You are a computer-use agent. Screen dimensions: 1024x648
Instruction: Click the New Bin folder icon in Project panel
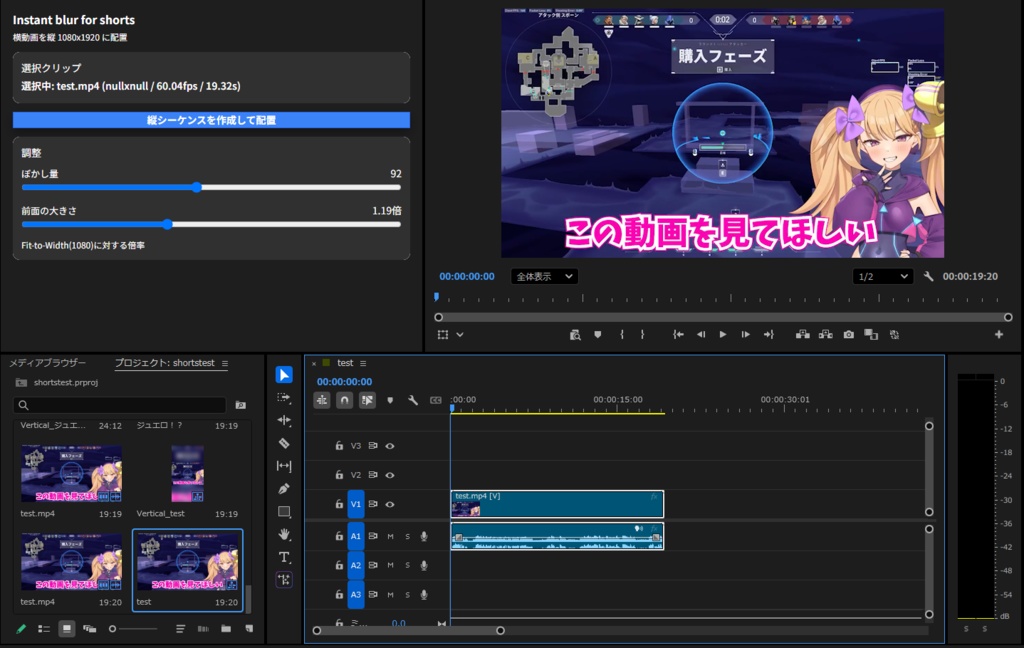tap(226, 629)
